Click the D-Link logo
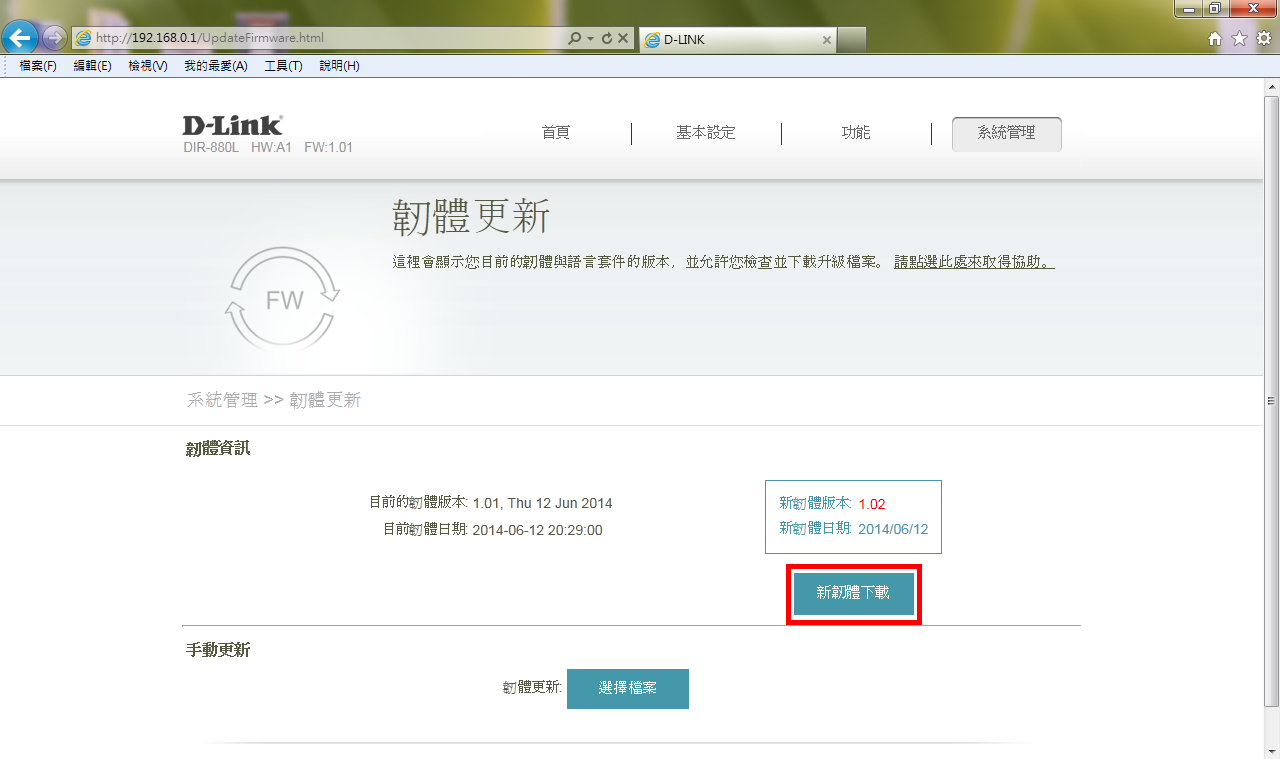The image size is (1280, 759). [232, 125]
